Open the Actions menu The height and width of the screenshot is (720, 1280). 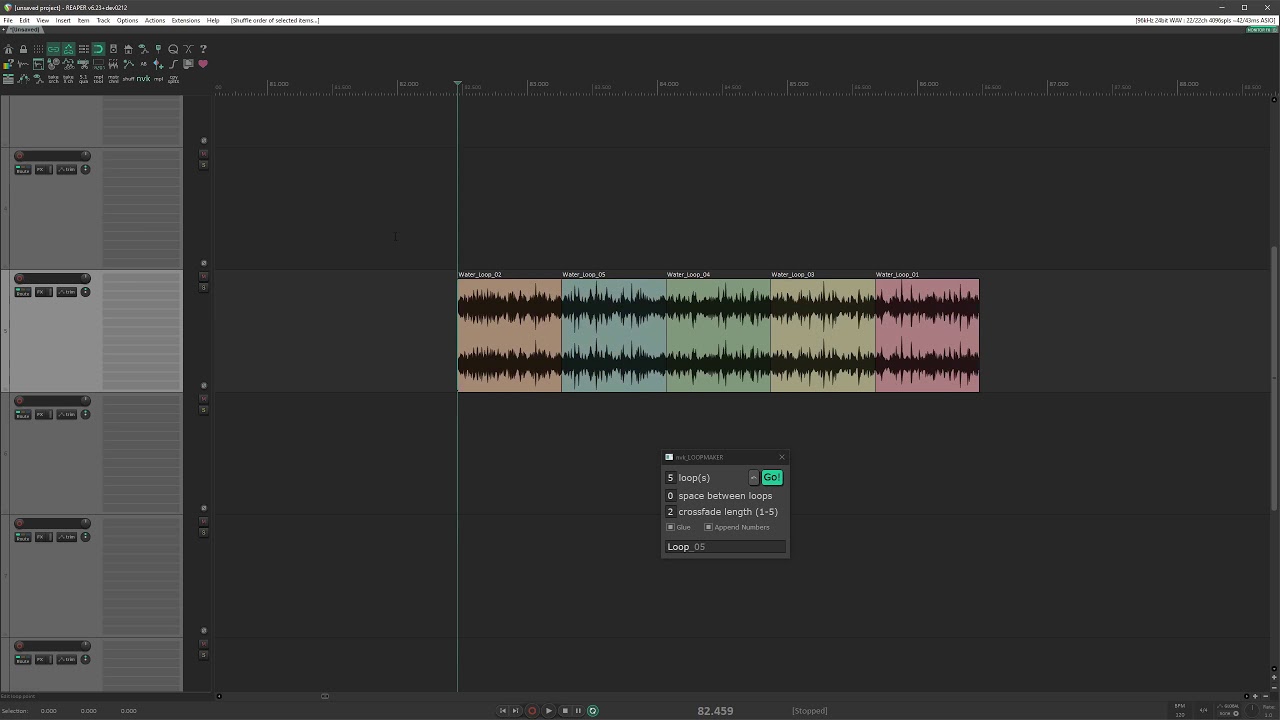pyautogui.click(x=155, y=20)
